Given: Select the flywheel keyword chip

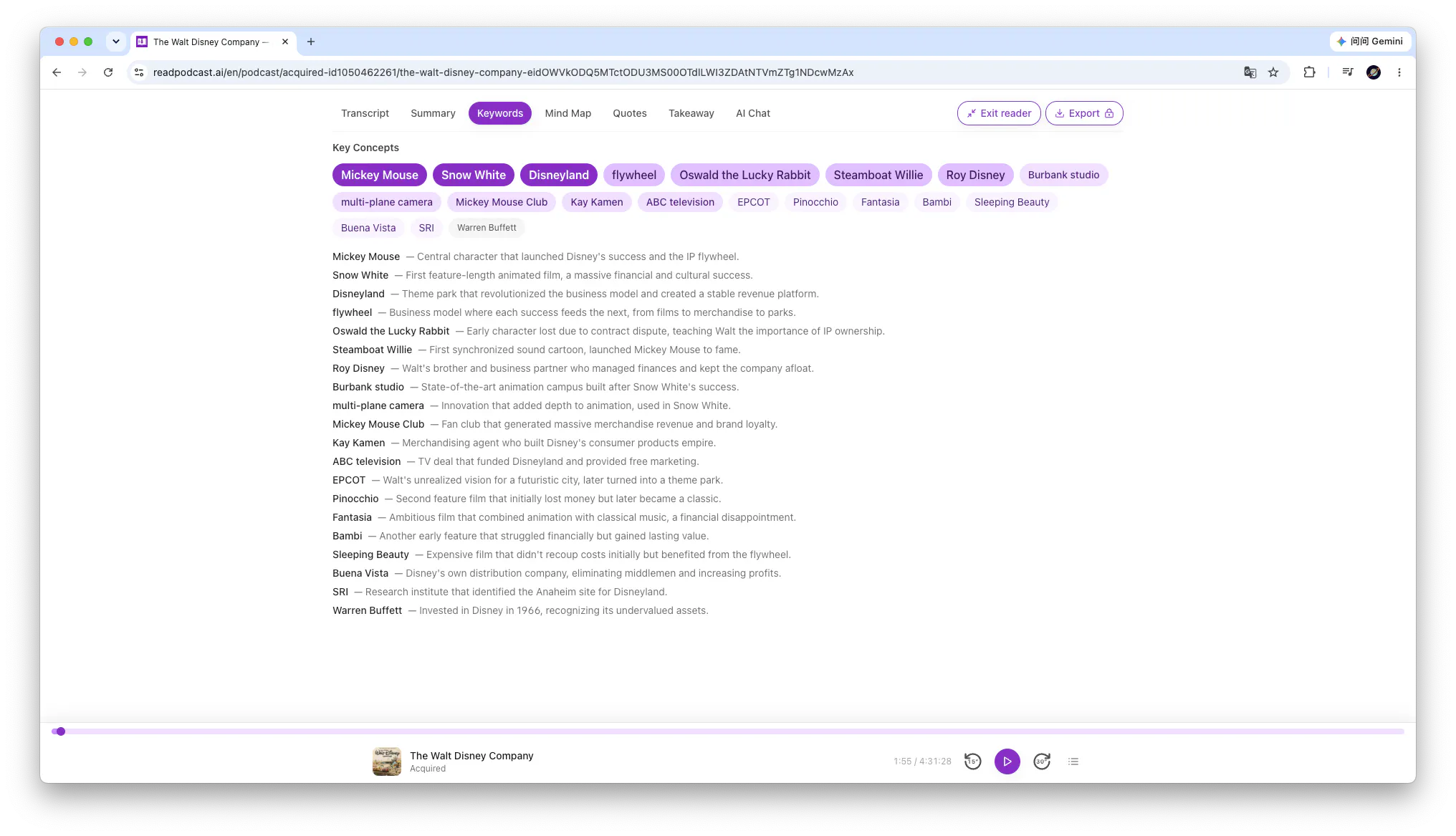Looking at the screenshot, I should pyautogui.click(x=634, y=175).
